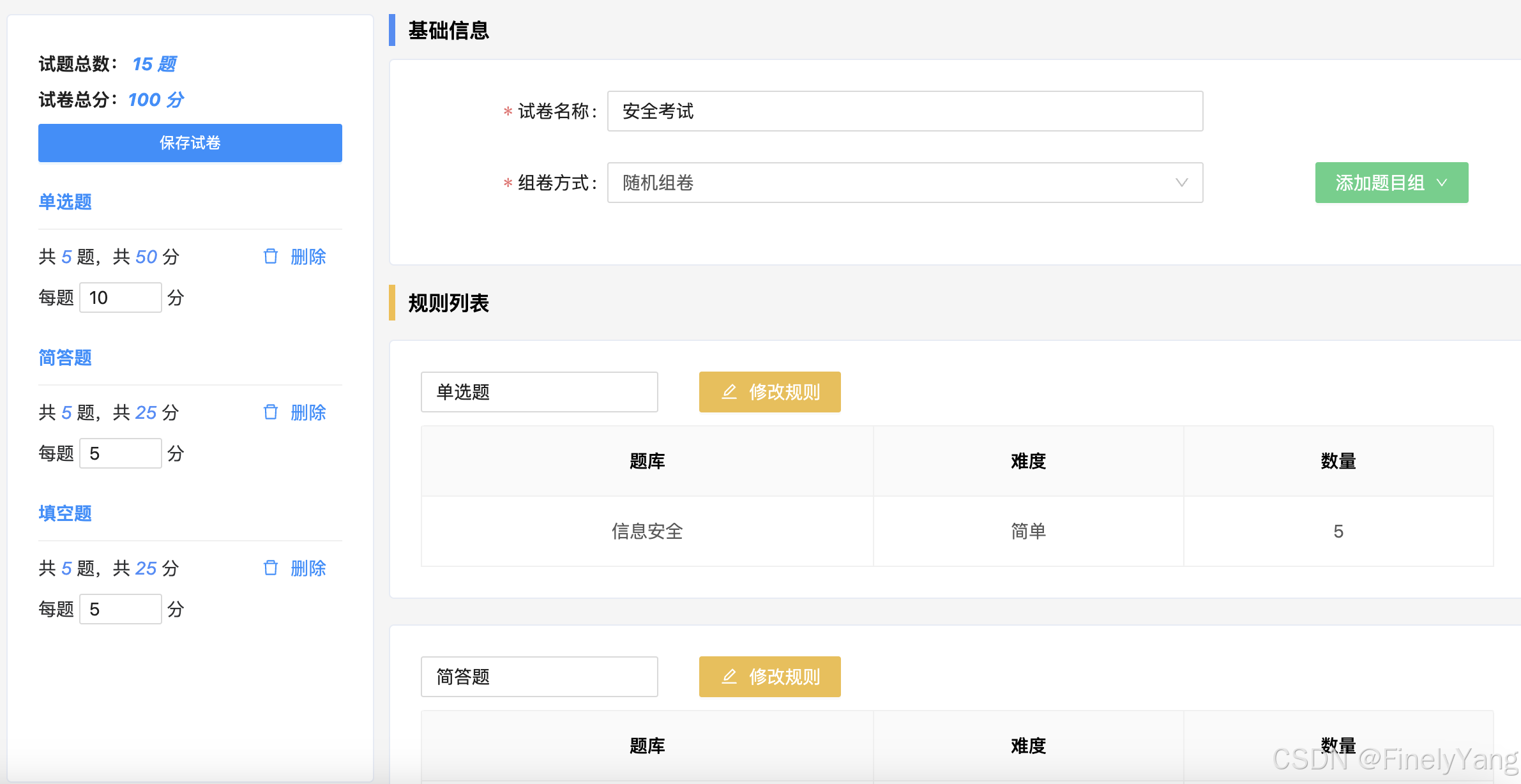Click trash icon in 单选题 section

point(271,257)
